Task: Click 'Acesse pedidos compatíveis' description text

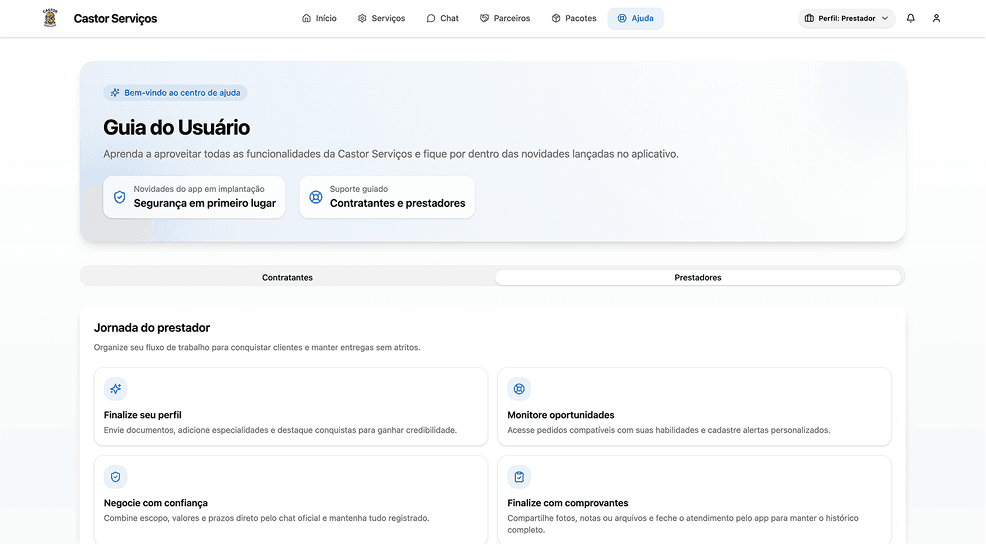Action: point(669,430)
